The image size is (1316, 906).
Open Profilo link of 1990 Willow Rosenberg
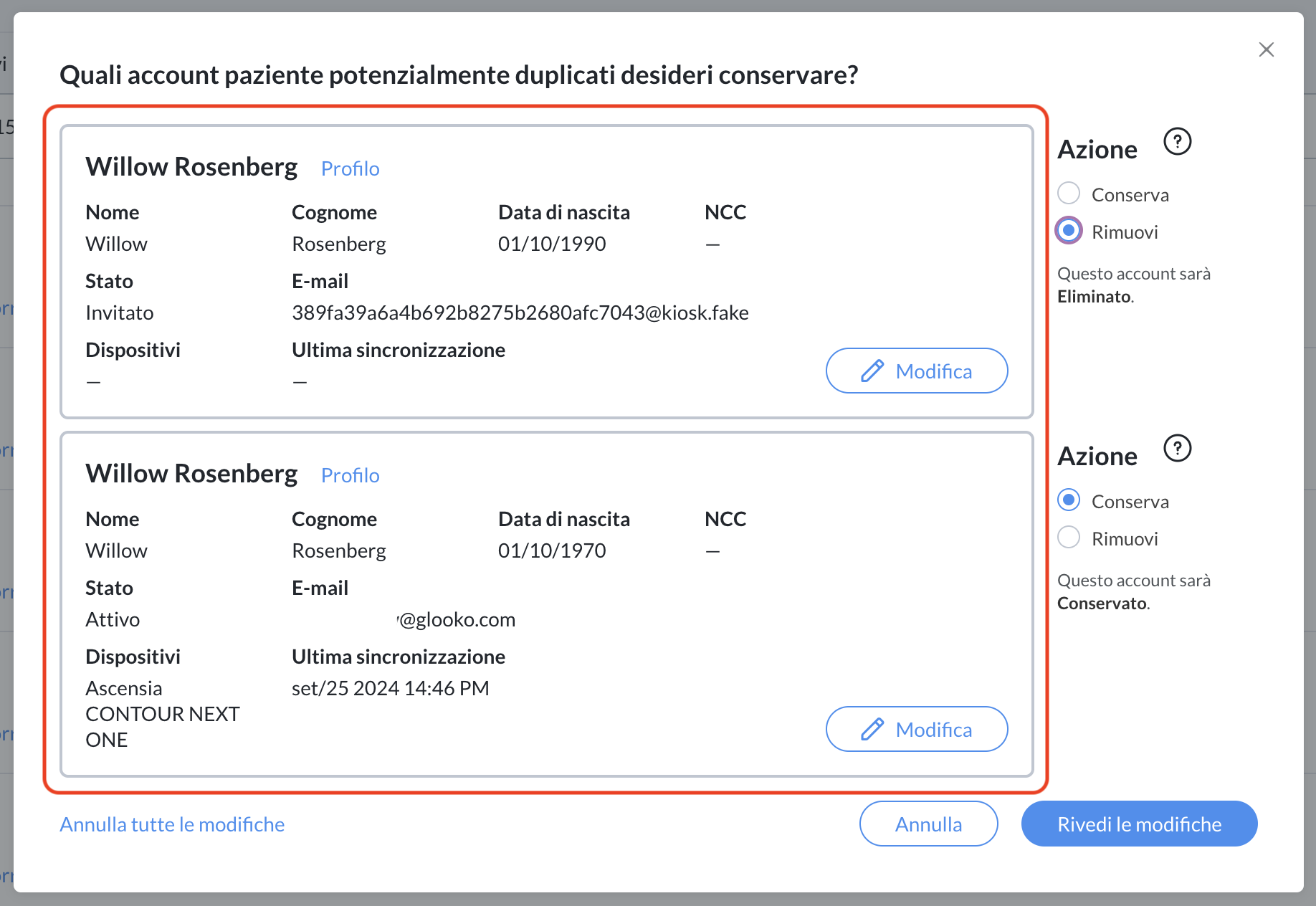(x=350, y=168)
